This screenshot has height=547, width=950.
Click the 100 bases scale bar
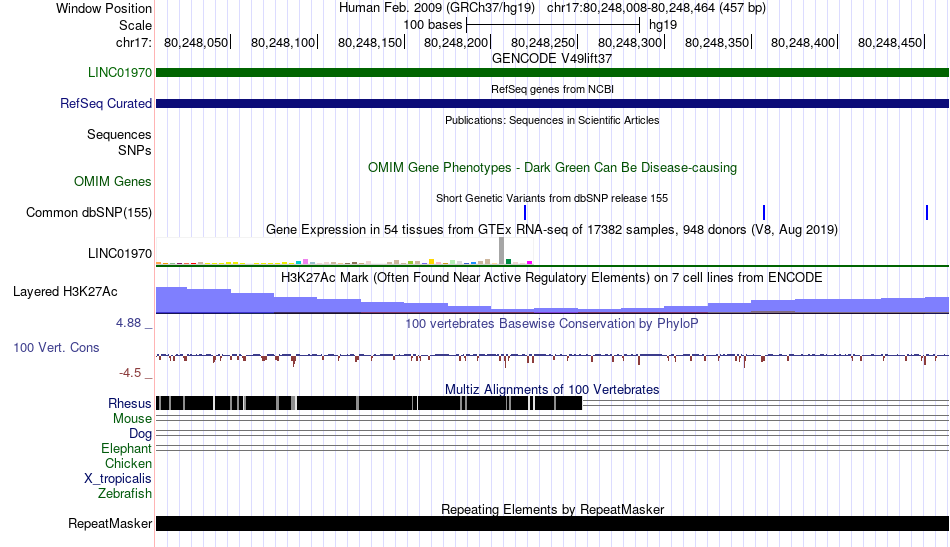coord(553,25)
